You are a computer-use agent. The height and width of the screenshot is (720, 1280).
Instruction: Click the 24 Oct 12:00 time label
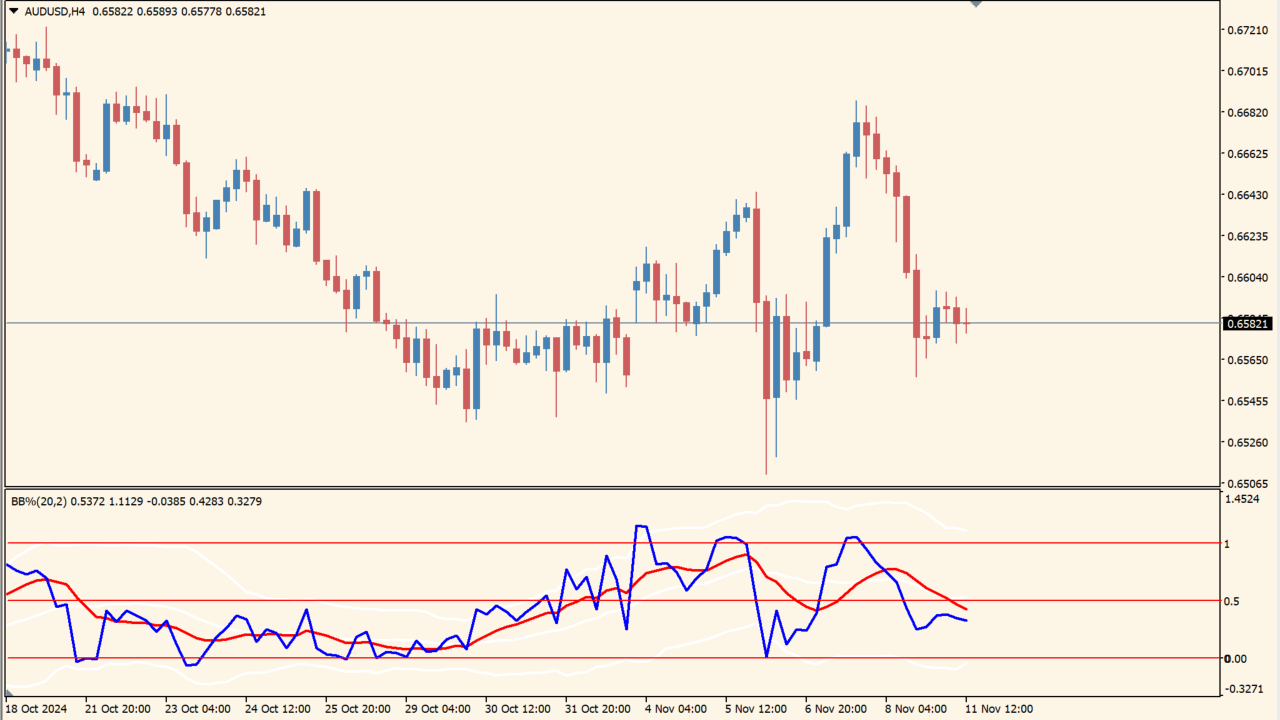coord(278,709)
